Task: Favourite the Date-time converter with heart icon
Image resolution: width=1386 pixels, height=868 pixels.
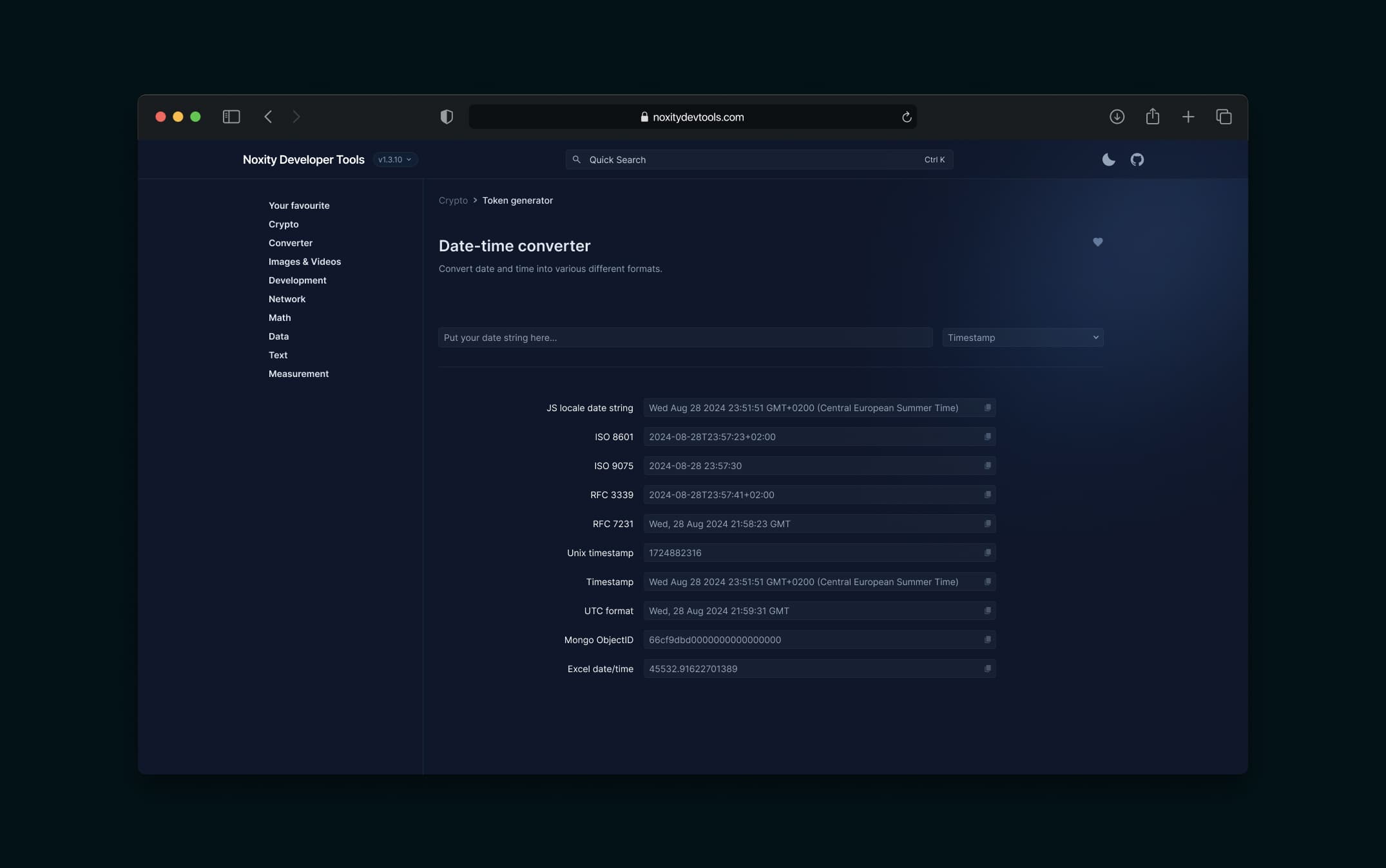Action: pyautogui.click(x=1097, y=242)
